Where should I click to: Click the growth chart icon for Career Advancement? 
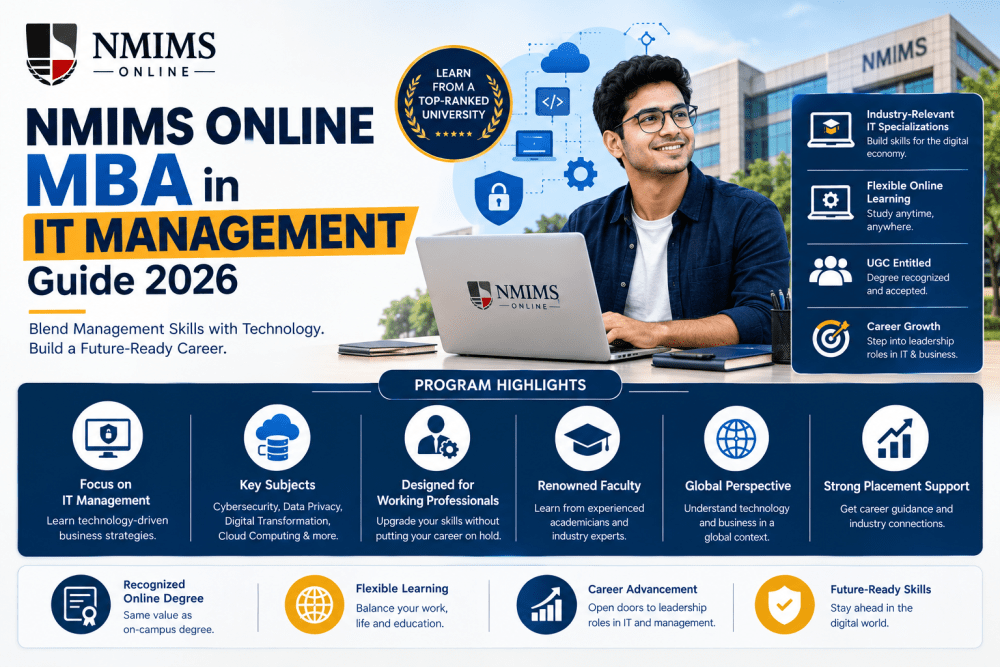coord(547,605)
